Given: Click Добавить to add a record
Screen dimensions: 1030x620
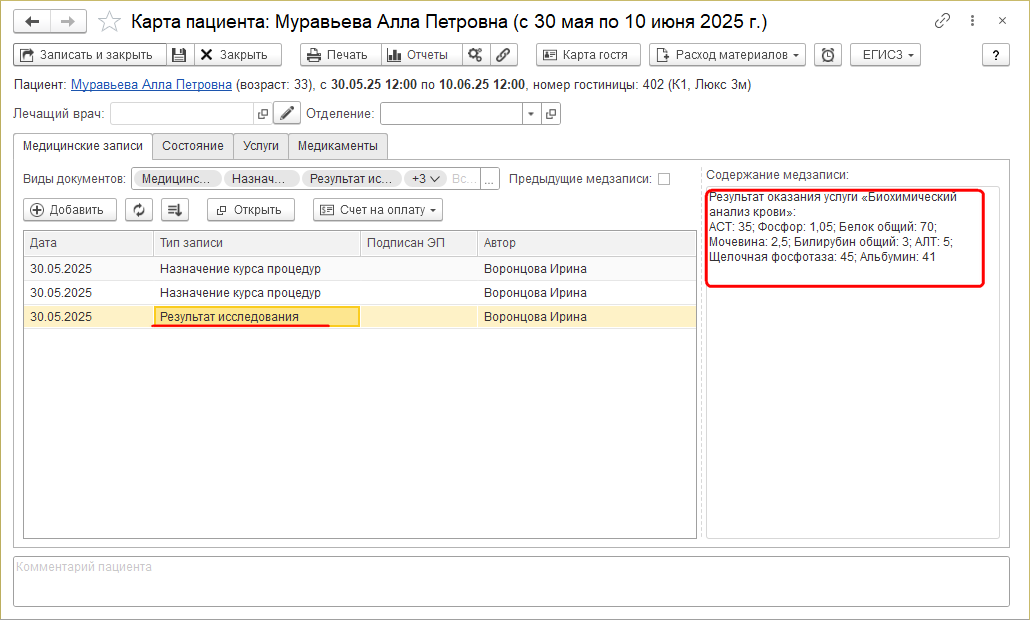Looking at the screenshot, I should pos(70,210).
